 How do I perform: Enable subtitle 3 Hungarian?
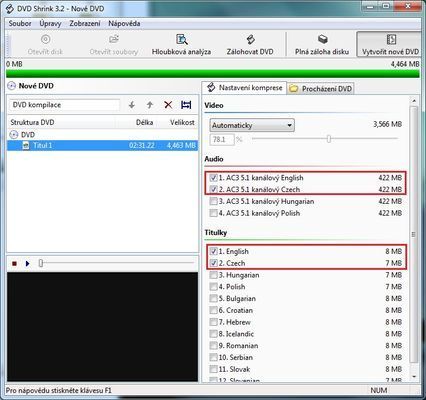coord(213,275)
